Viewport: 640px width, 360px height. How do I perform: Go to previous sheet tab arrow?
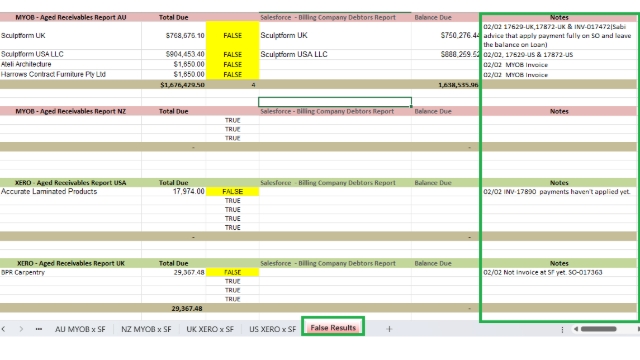pyautogui.click(x=4, y=329)
